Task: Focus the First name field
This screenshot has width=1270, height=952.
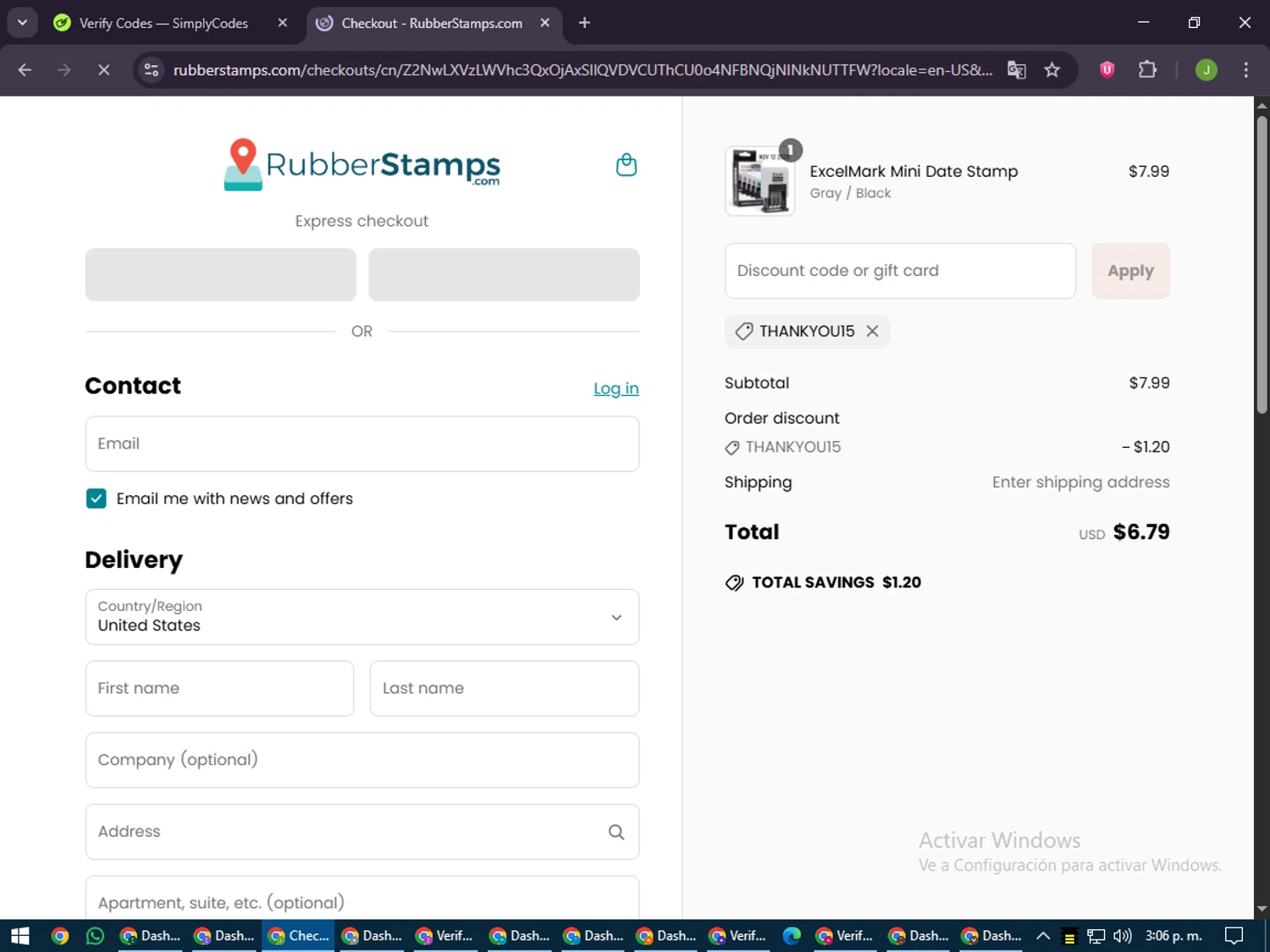Action: (x=220, y=689)
